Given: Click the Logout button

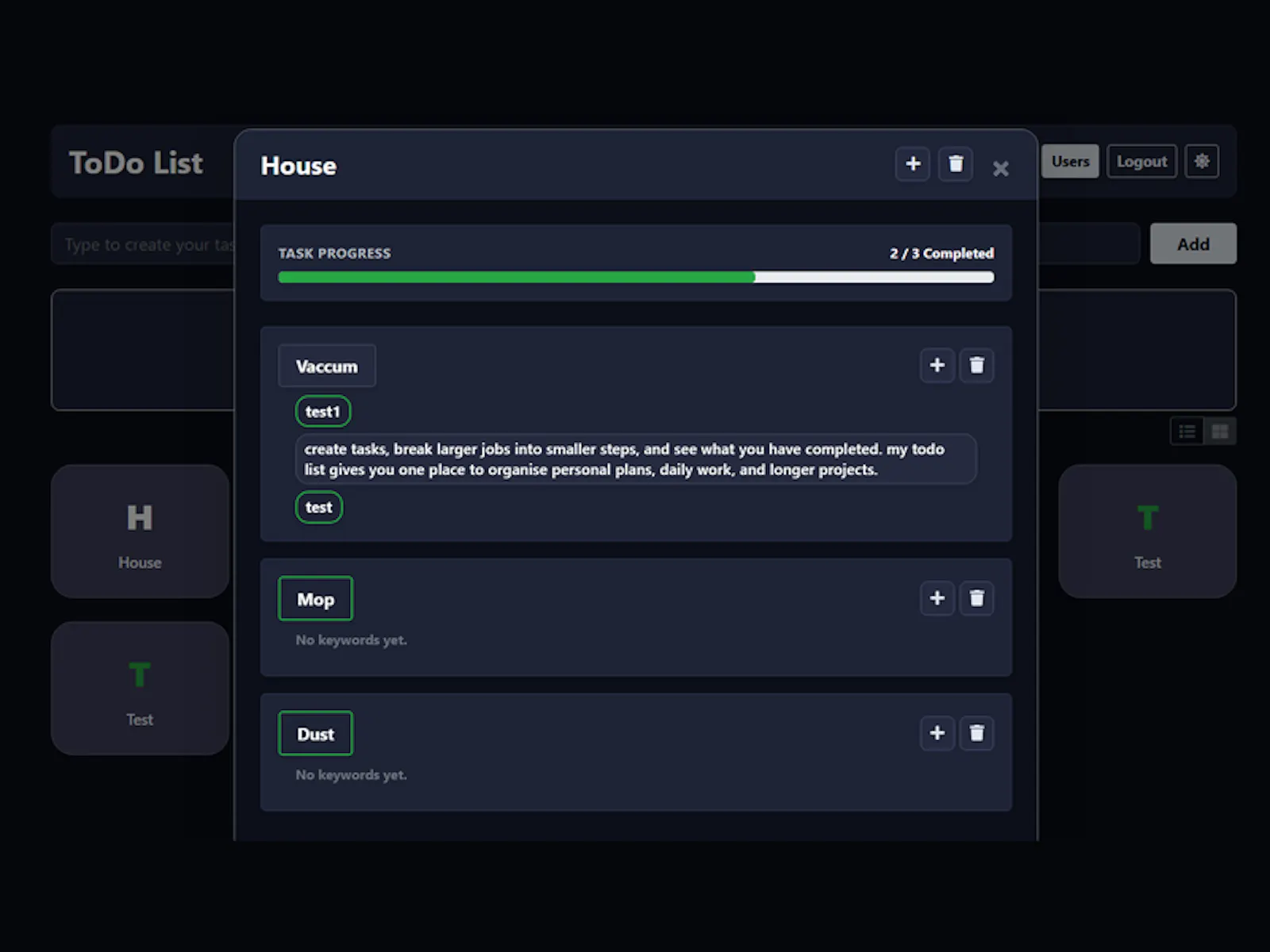Looking at the screenshot, I should pos(1141,161).
